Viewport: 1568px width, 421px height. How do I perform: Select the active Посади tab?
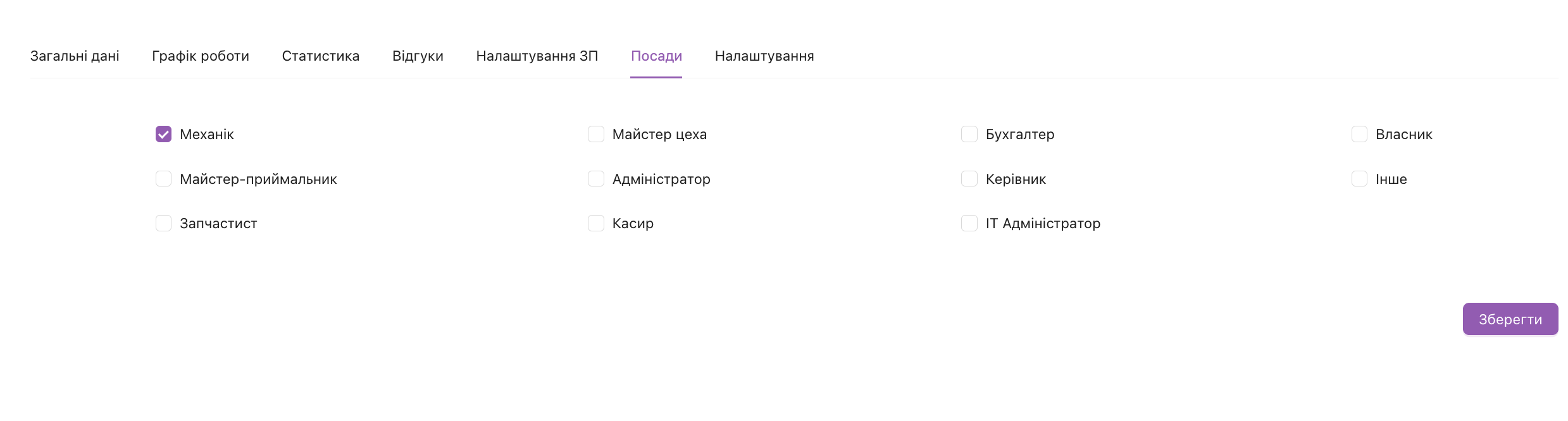pyautogui.click(x=656, y=56)
